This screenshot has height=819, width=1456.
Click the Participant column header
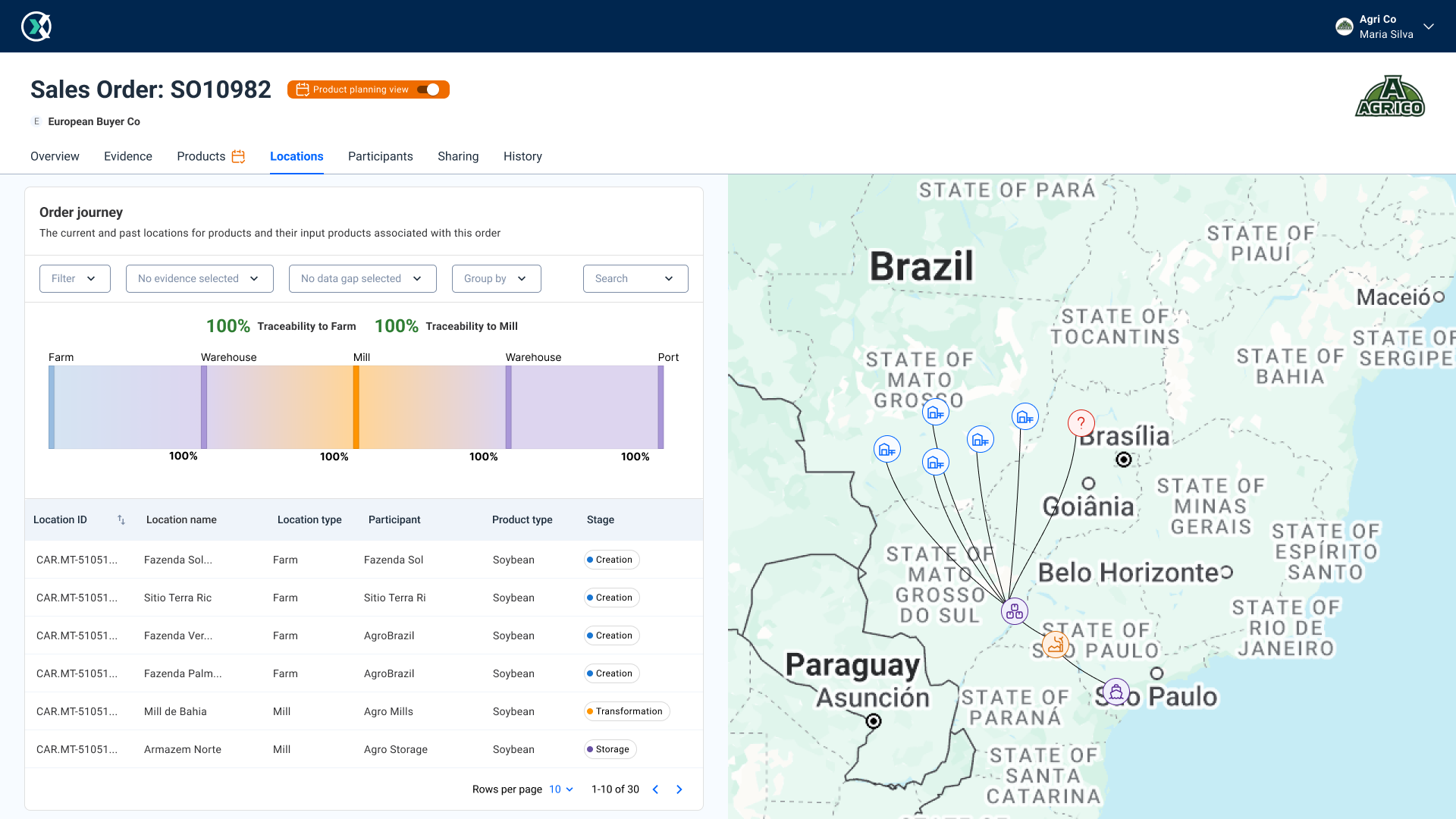click(x=394, y=519)
